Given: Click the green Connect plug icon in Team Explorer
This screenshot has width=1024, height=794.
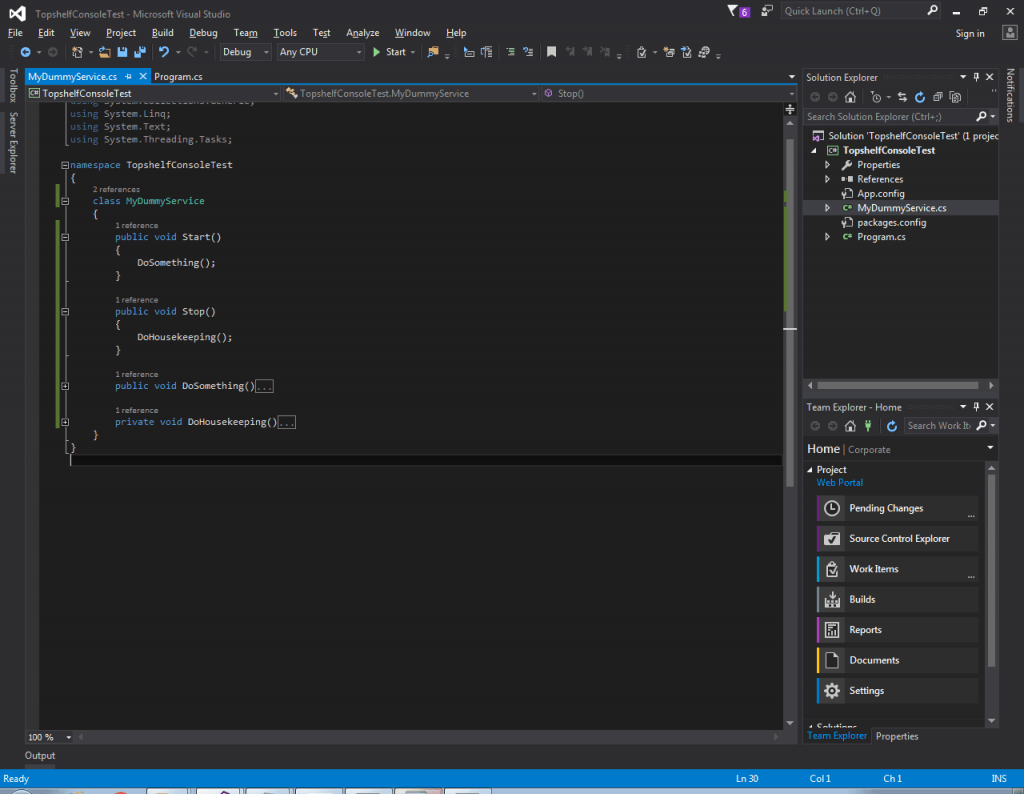Looking at the screenshot, I should click(x=868, y=426).
